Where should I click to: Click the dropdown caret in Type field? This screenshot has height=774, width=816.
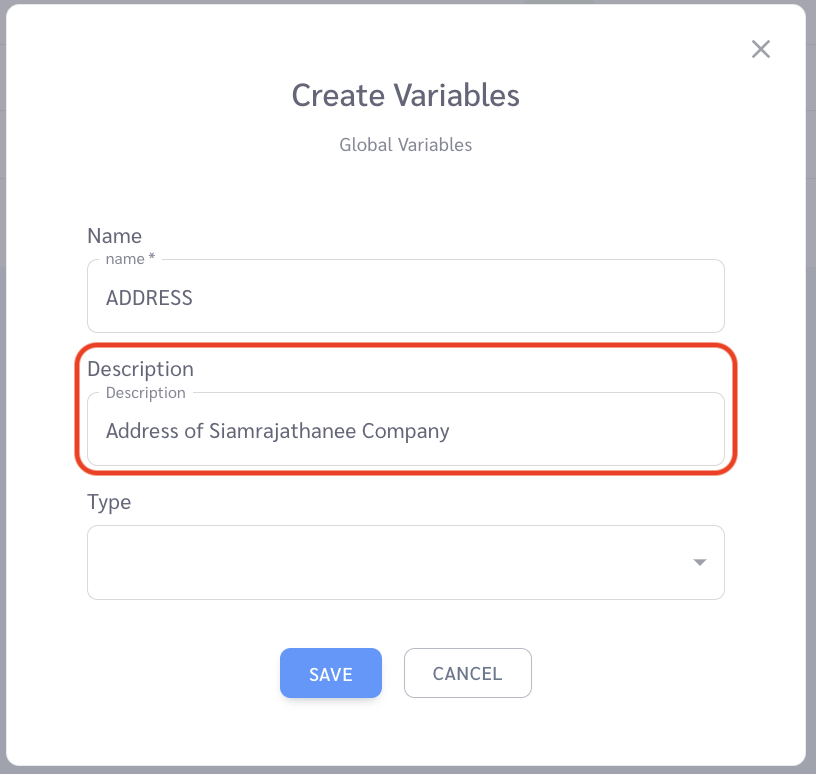click(699, 562)
